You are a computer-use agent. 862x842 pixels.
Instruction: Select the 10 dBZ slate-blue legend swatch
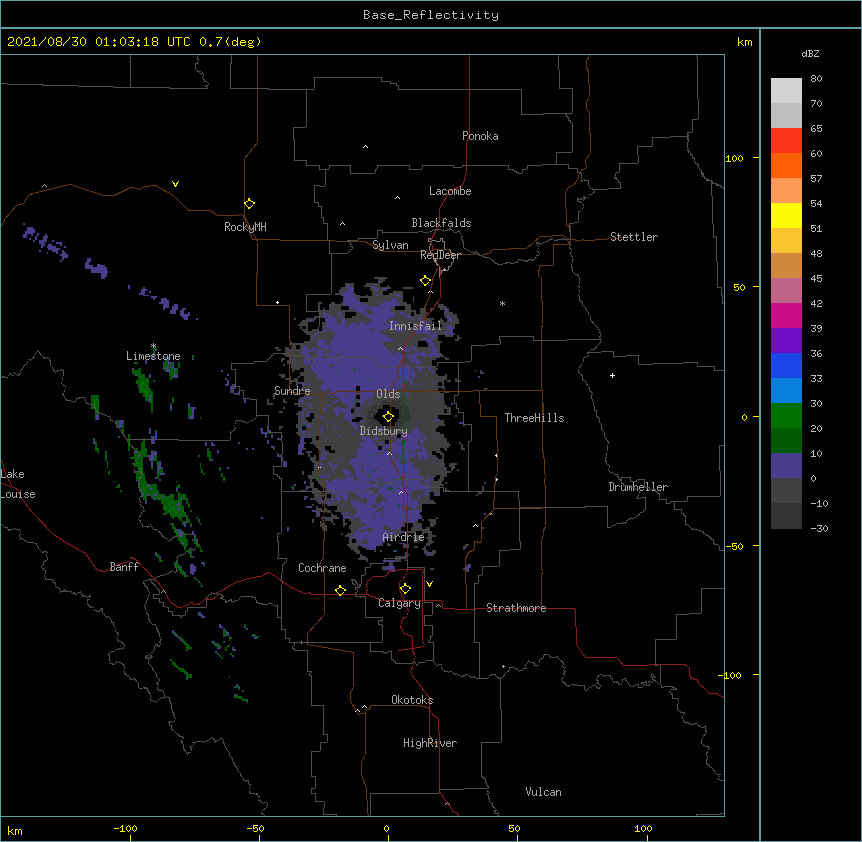[786, 466]
